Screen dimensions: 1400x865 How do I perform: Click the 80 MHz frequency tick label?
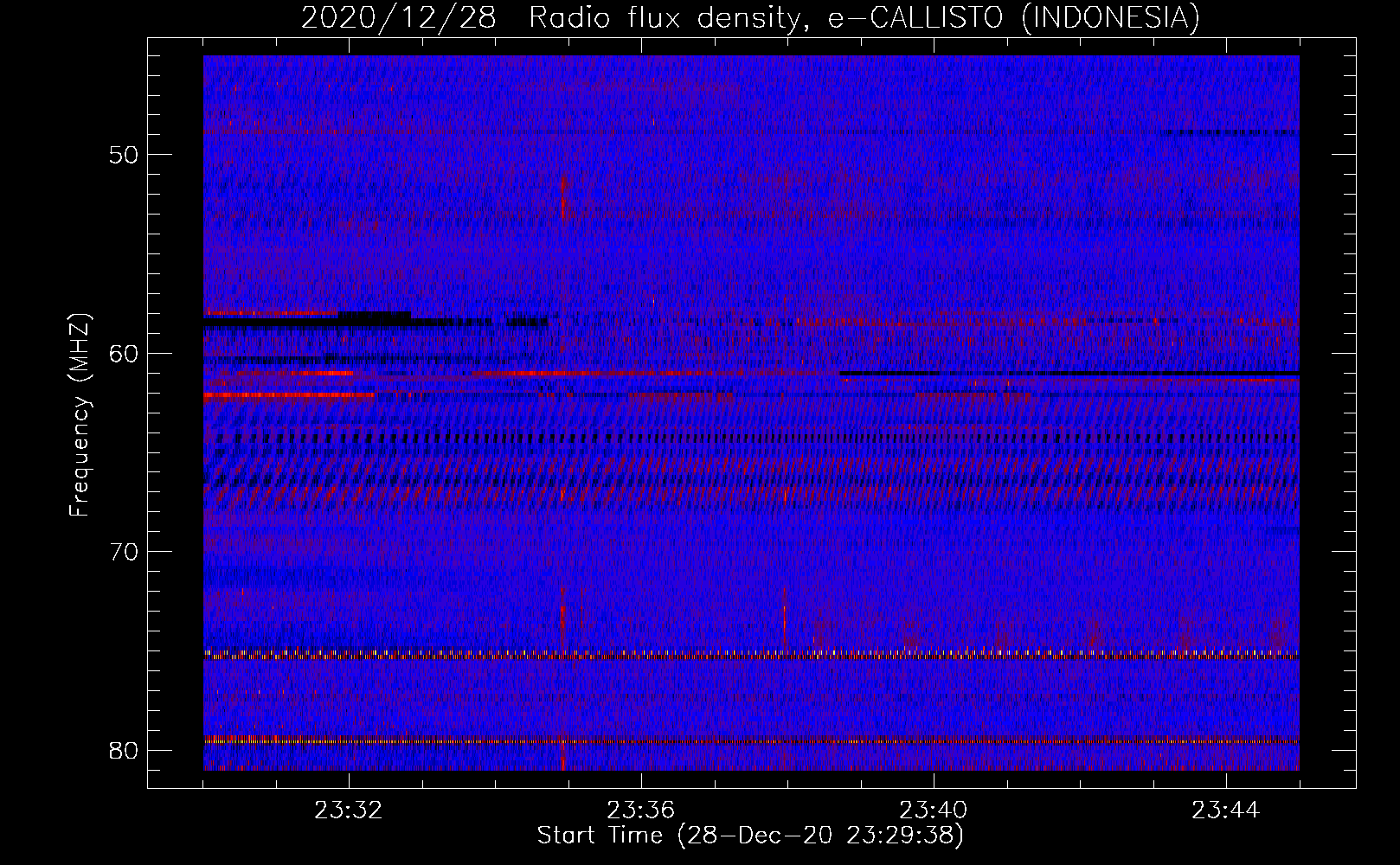[x=125, y=750]
